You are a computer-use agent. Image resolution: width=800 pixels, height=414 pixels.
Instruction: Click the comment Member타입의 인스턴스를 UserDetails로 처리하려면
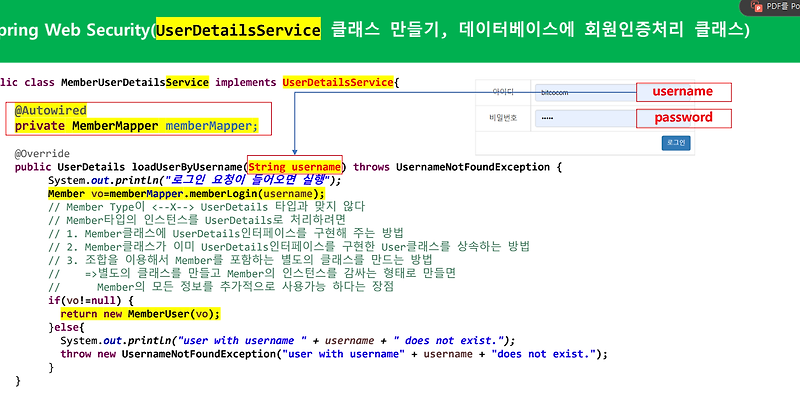197,221
